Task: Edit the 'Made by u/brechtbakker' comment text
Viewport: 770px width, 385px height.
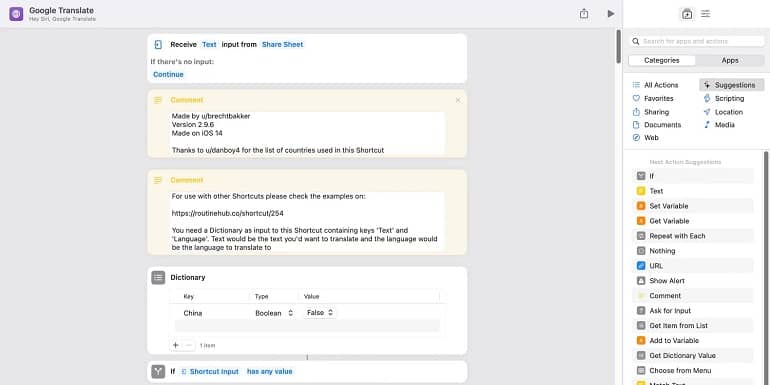Action: [211, 116]
